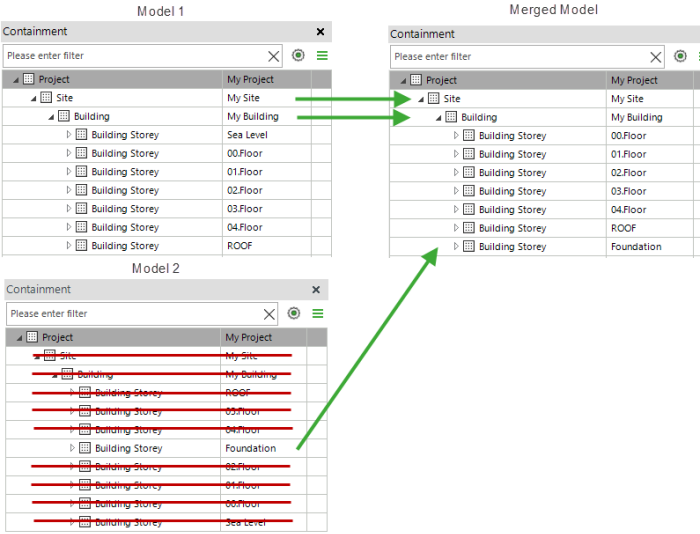700x534 pixels.
Task: Click the Building grid icon in Merged Model
Action: [451, 117]
